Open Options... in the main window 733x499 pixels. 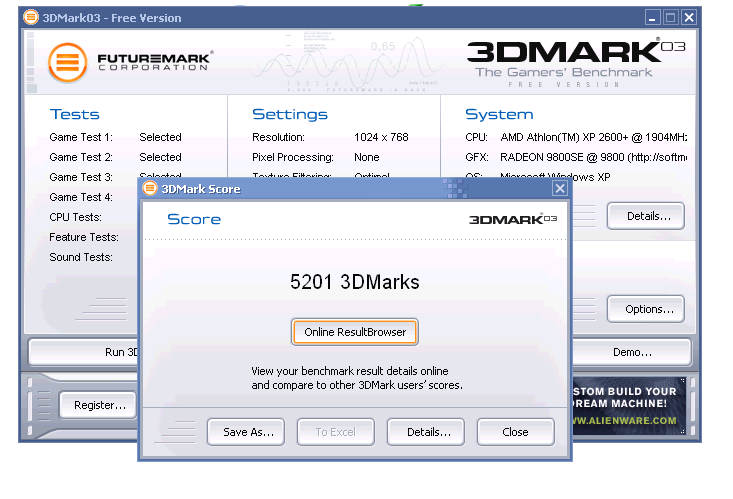click(646, 309)
